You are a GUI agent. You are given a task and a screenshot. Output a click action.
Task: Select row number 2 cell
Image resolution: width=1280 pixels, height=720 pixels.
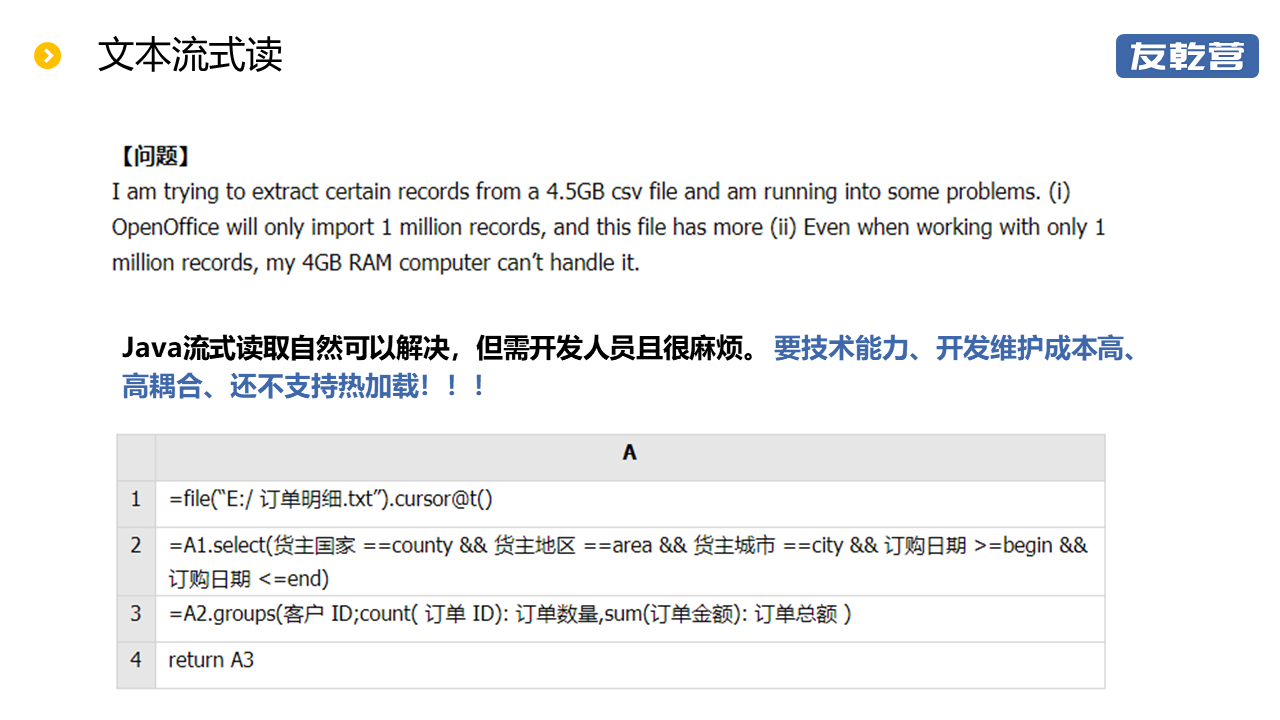pyautogui.click(x=136, y=561)
